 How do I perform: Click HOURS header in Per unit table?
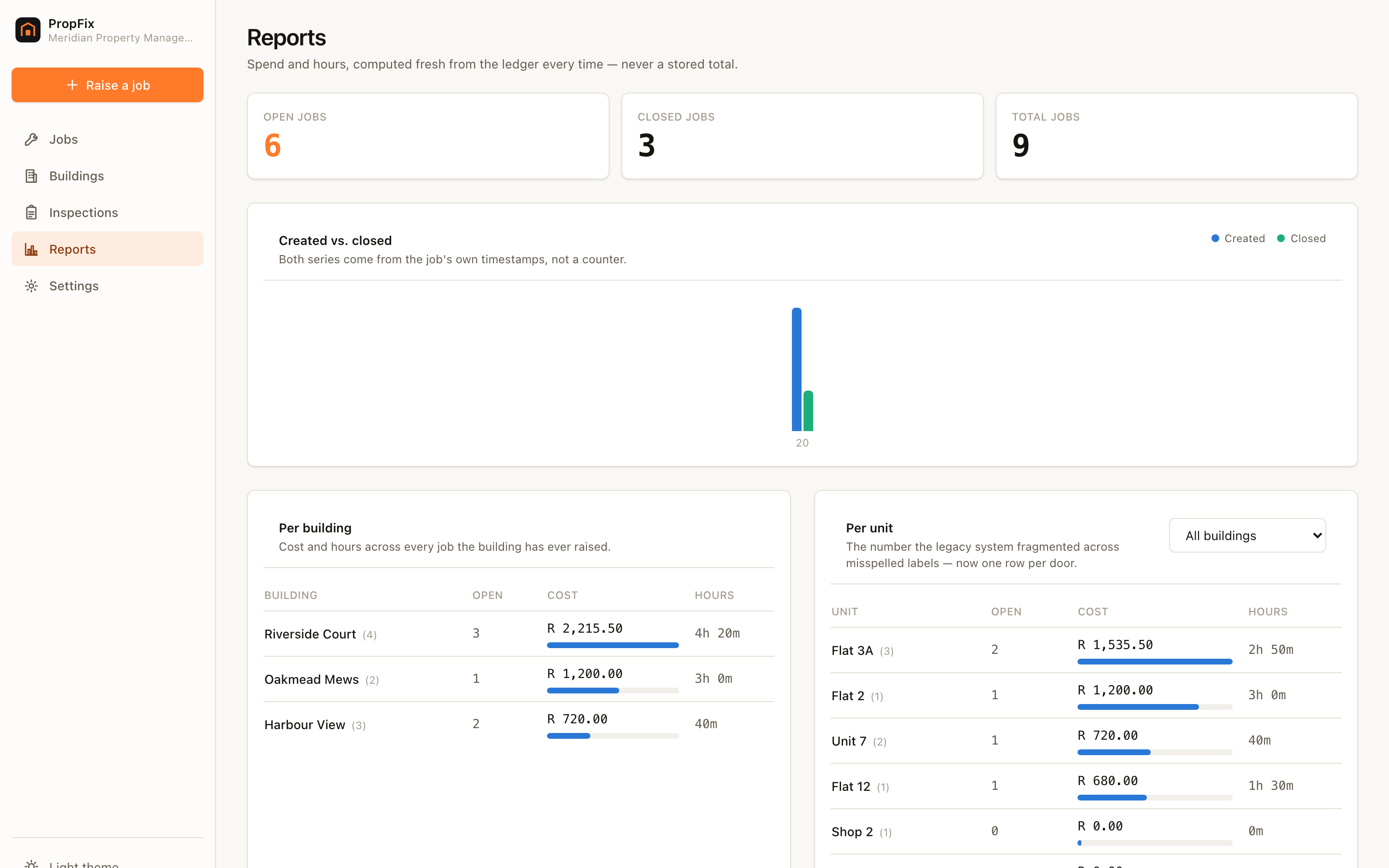pos(1268,612)
